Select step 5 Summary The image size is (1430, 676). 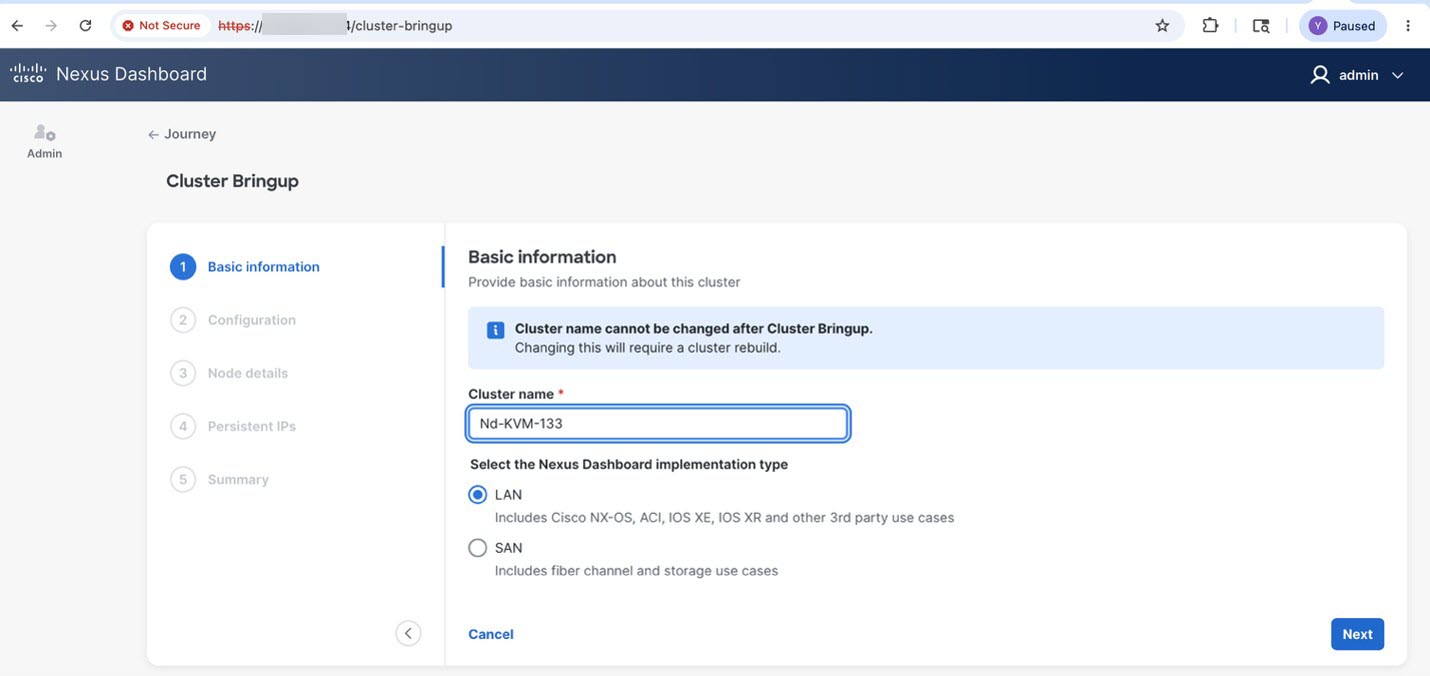coord(238,480)
